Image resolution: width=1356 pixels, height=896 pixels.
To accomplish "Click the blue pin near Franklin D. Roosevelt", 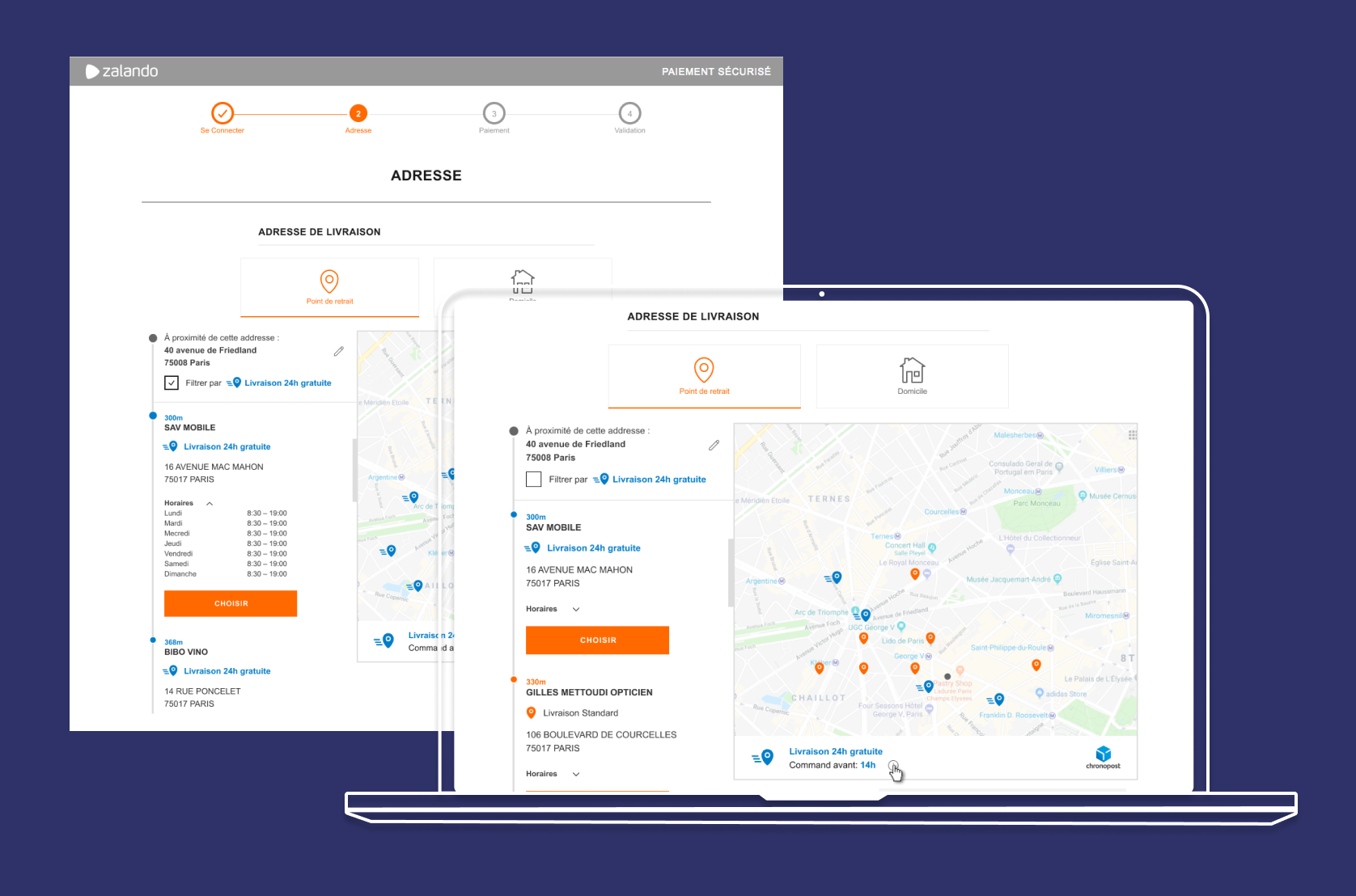I will 998,699.
